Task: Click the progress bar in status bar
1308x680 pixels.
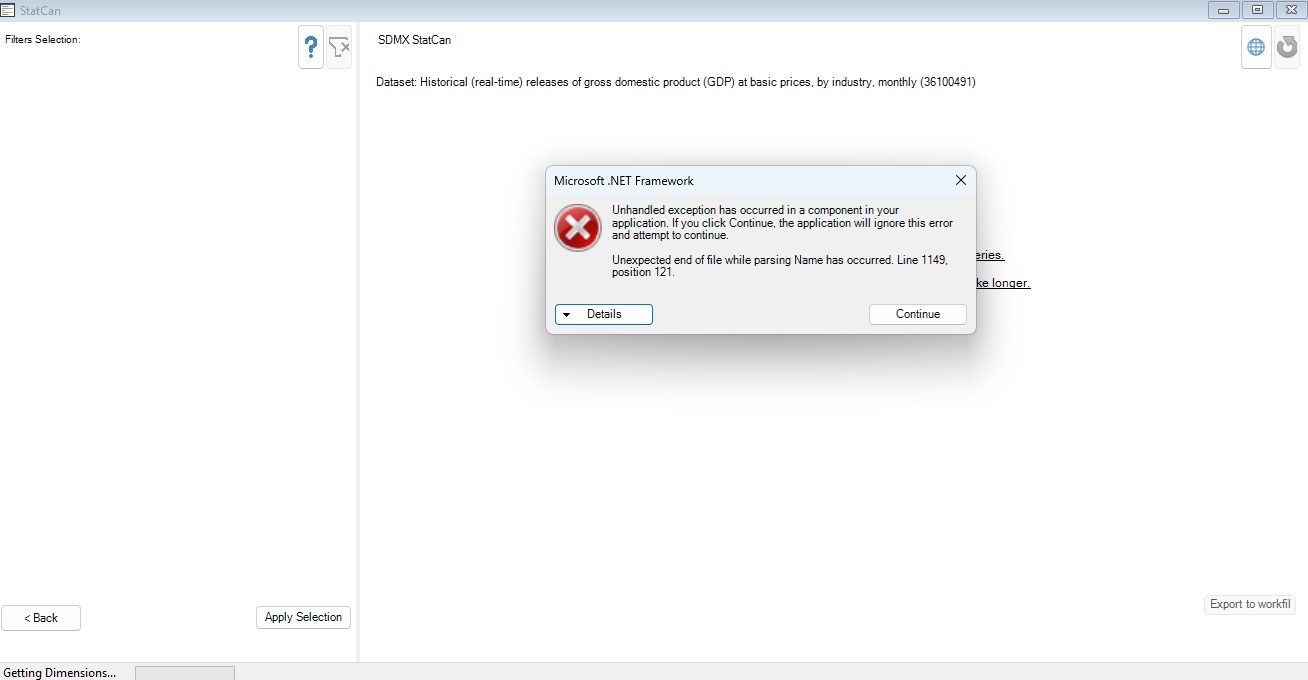Action: click(185, 673)
